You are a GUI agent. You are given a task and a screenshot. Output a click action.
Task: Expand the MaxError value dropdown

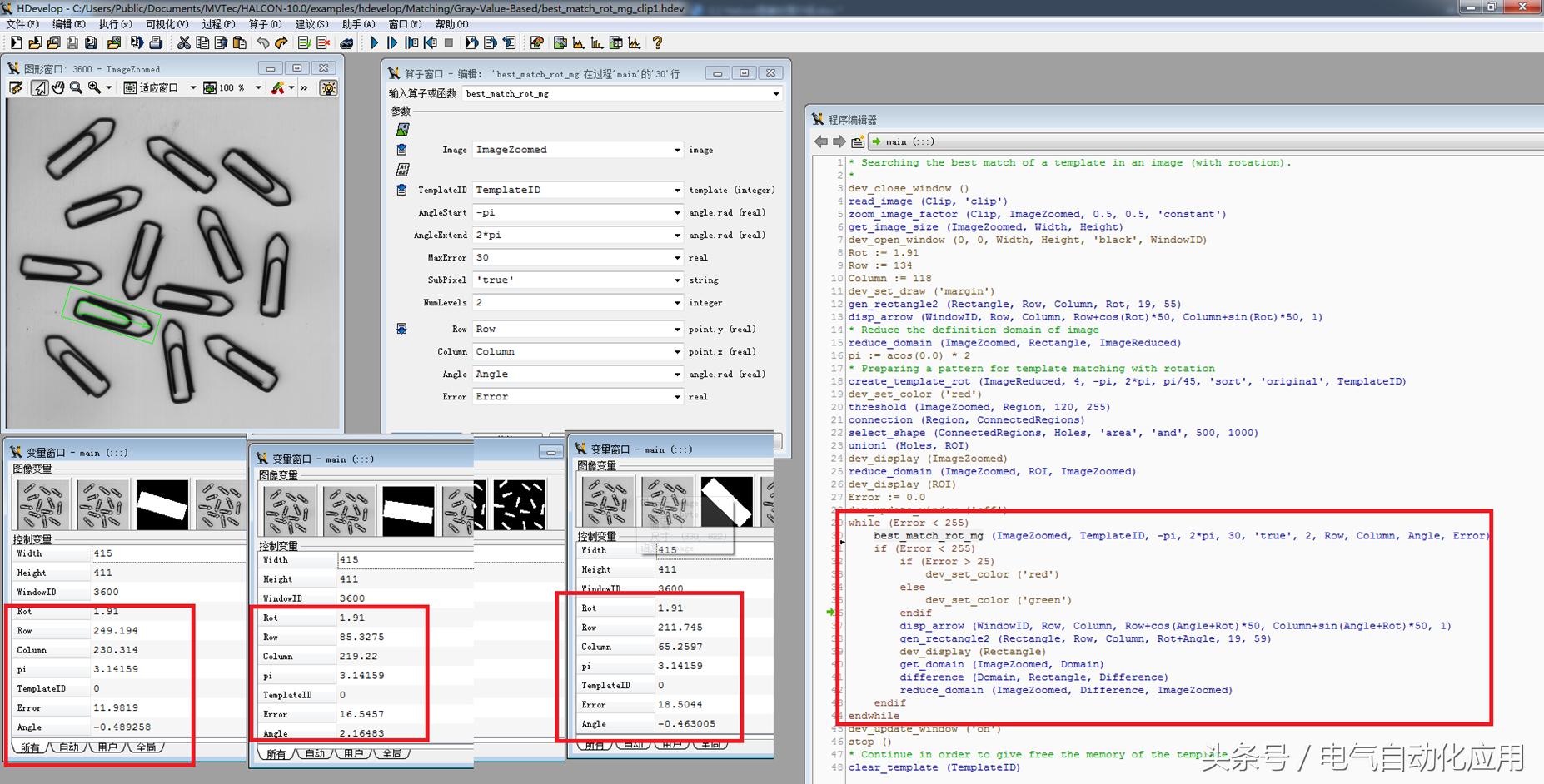pos(677,258)
